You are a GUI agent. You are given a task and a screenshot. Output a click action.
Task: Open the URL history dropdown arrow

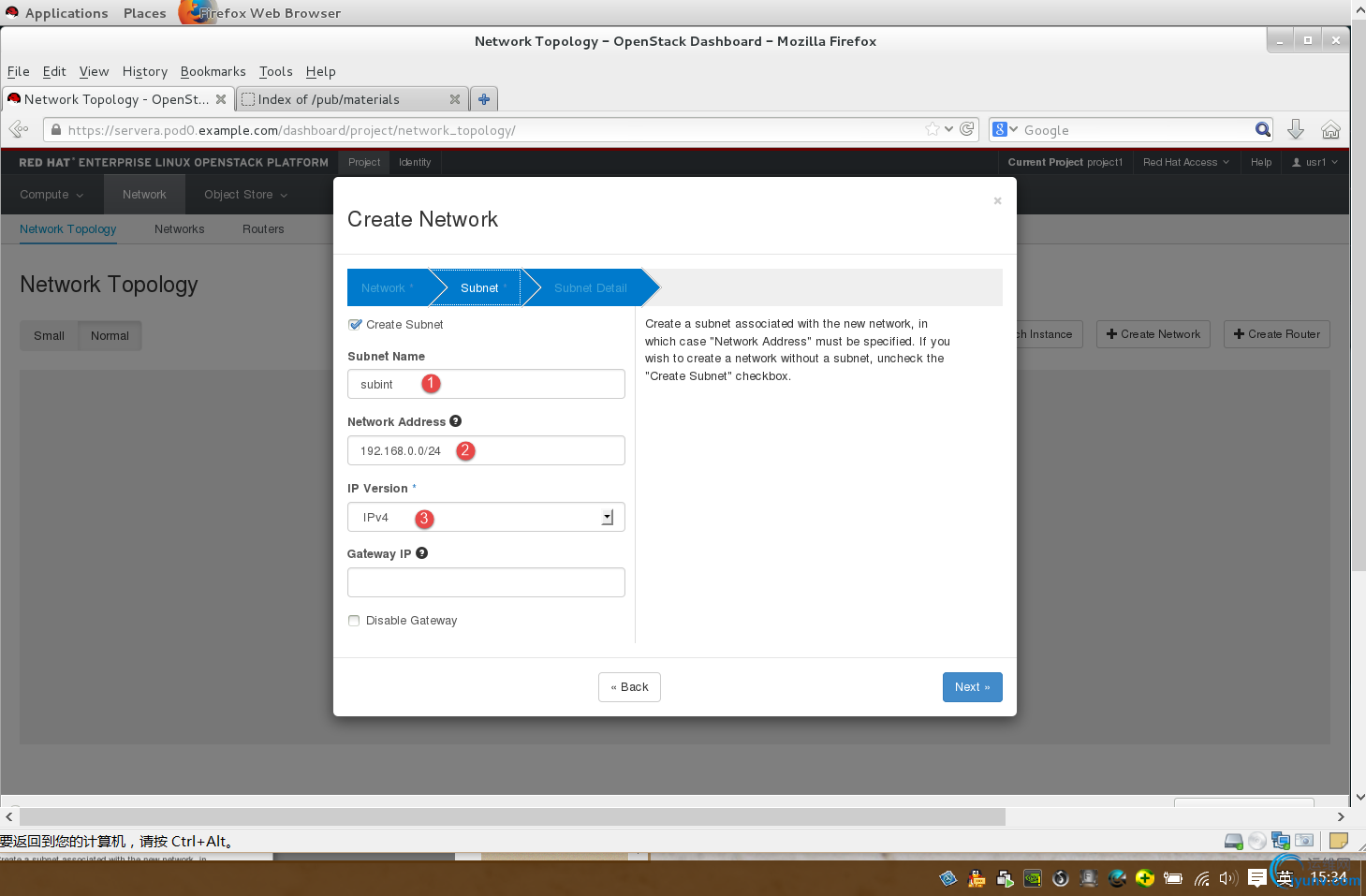[949, 129]
